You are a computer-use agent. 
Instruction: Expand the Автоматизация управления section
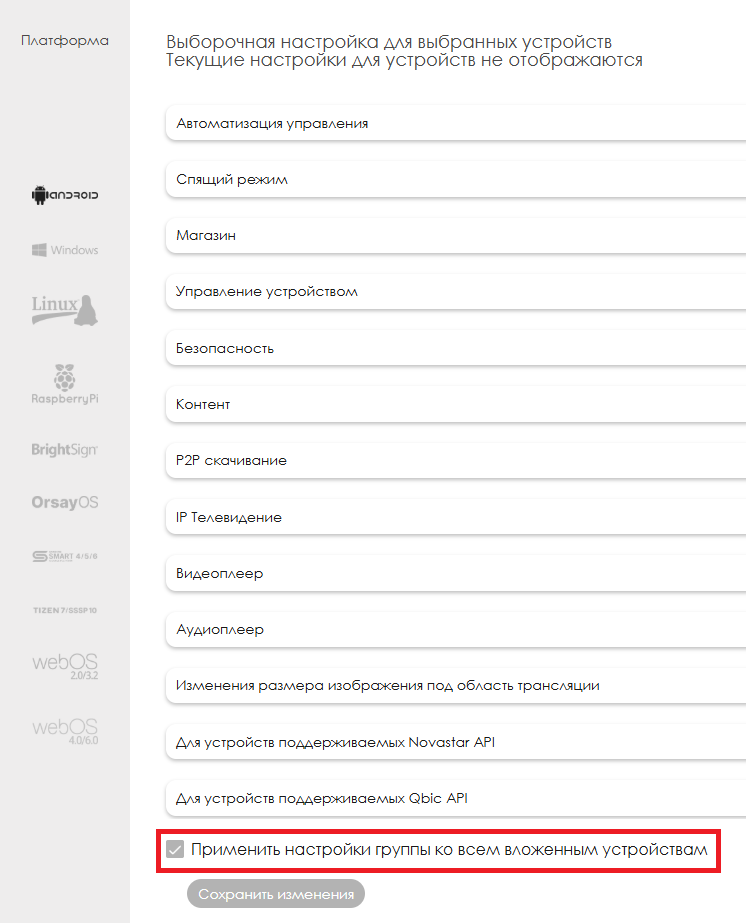pos(455,124)
